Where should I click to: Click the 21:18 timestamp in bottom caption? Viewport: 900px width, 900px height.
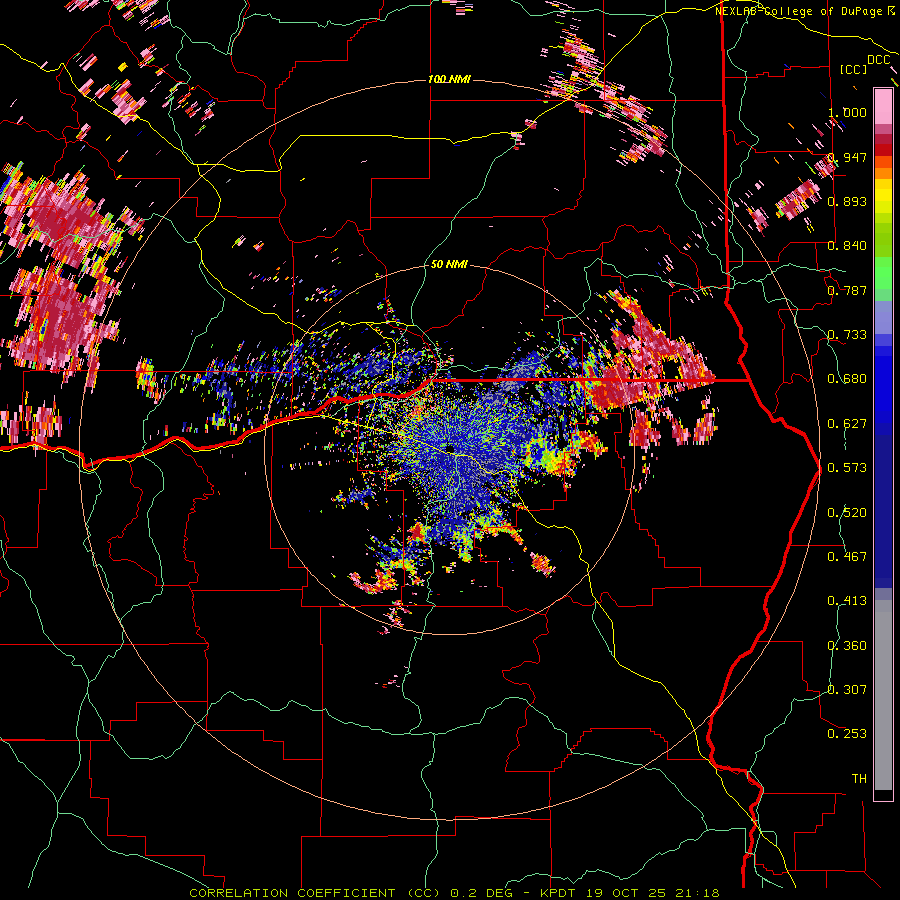pyautogui.click(x=697, y=893)
